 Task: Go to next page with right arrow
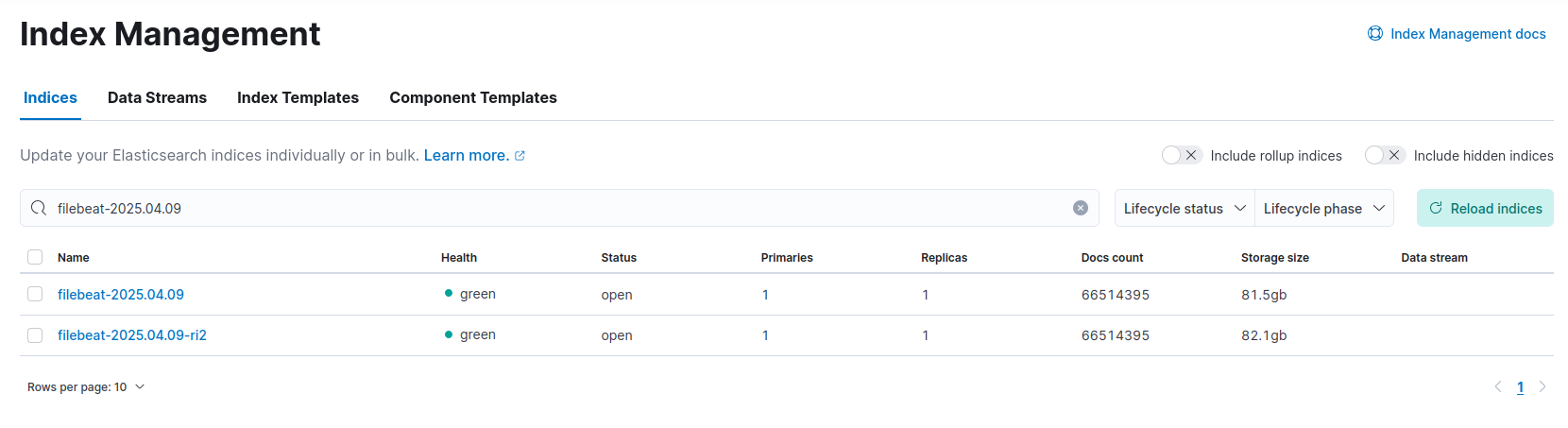coord(1542,386)
